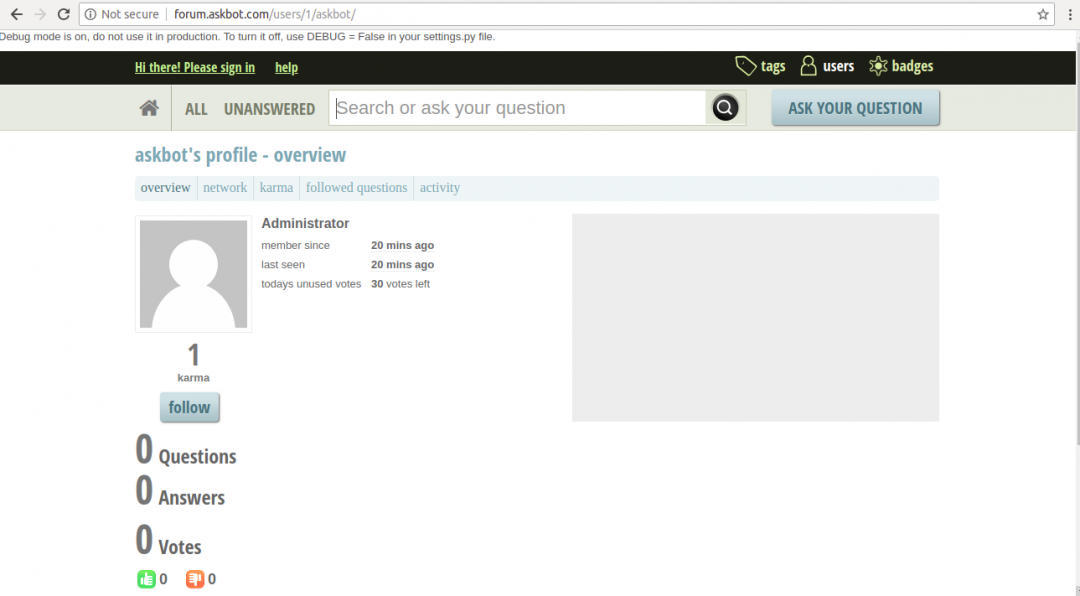Click the search magnifier icon
1080x596 pixels.
coord(724,107)
